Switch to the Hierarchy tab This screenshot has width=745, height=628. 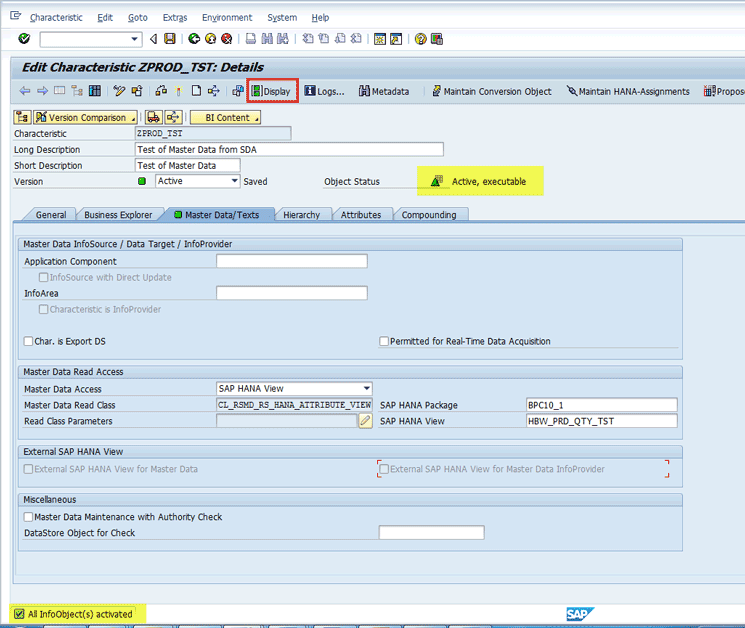tap(301, 215)
